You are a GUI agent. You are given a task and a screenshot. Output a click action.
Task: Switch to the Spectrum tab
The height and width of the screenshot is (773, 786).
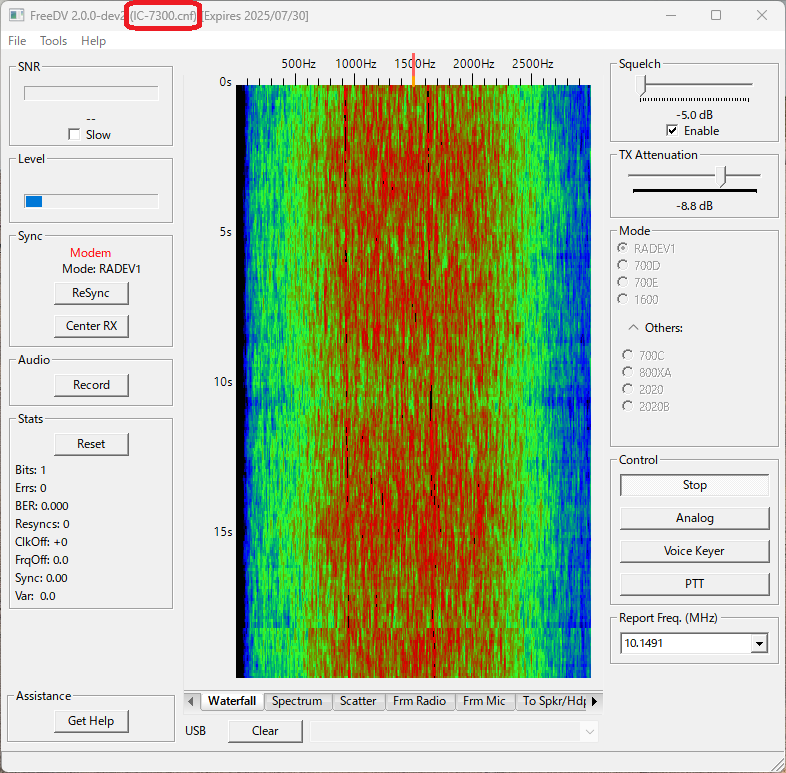[297, 701]
